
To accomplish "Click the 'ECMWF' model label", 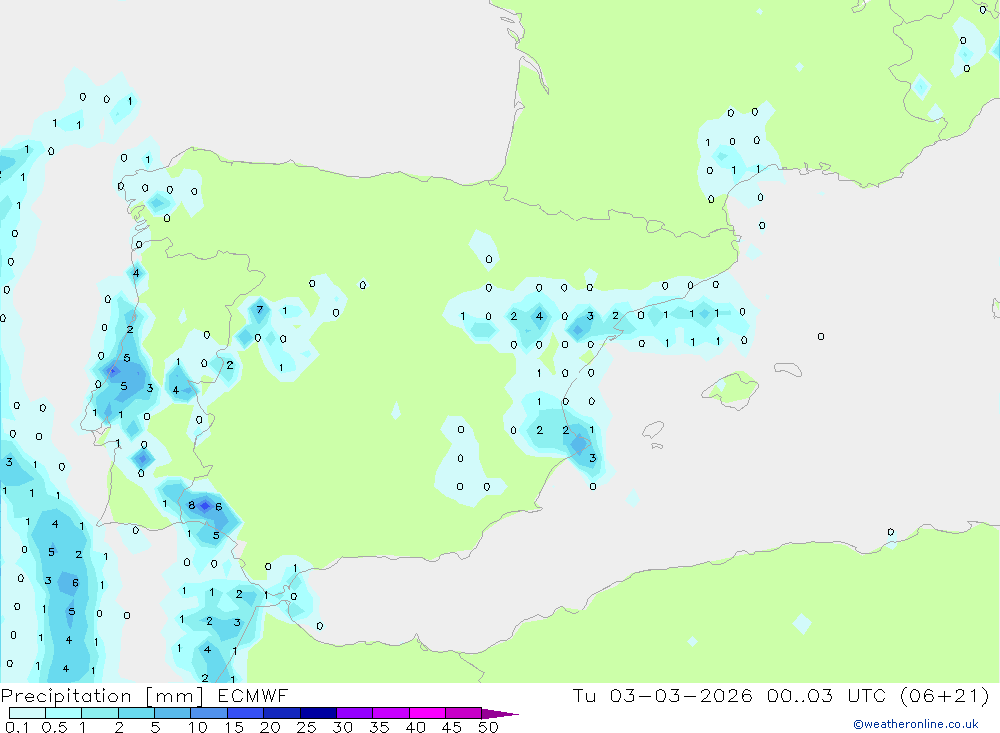I will click(253, 696).
